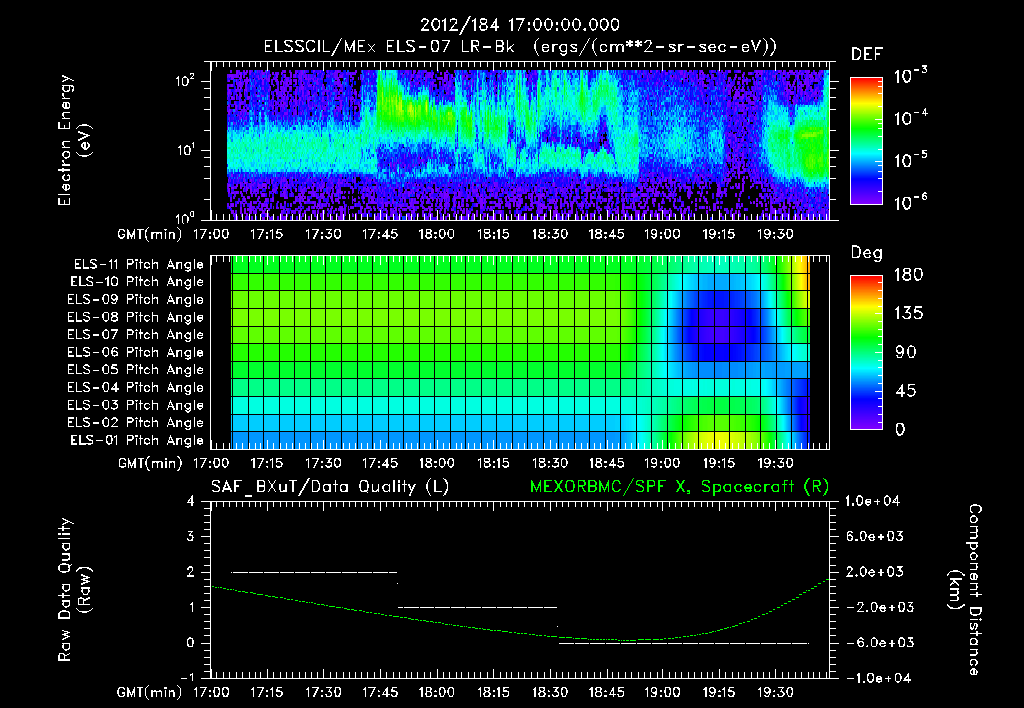Click the 'Component Distance (km)' axis label
The width and height of the screenshot is (1024, 708).
[964, 590]
